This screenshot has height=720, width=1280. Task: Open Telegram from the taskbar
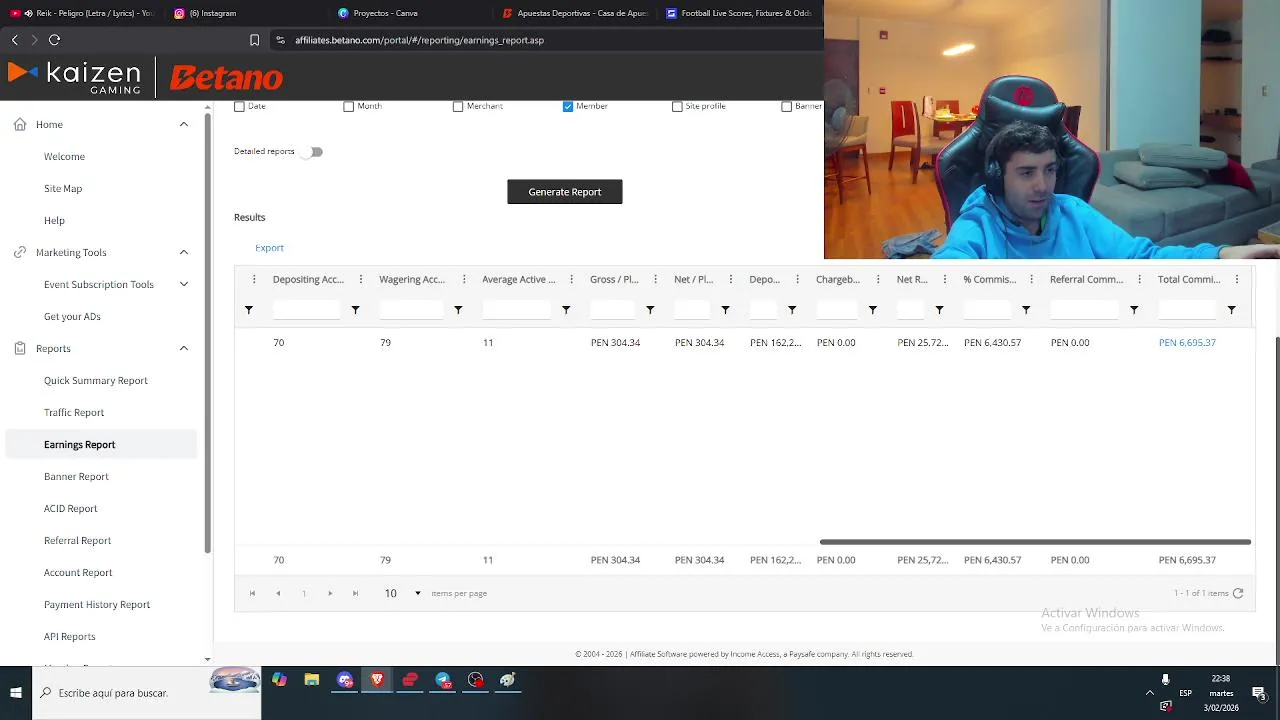tap(443, 680)
